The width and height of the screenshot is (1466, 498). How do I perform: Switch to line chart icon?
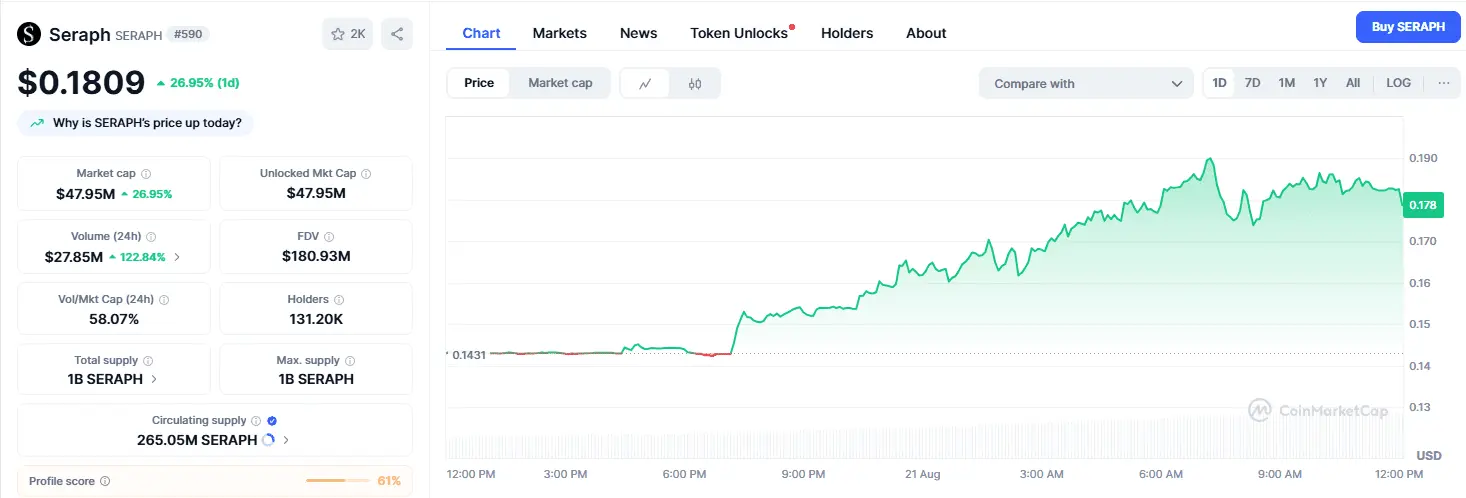pos(645,83)
